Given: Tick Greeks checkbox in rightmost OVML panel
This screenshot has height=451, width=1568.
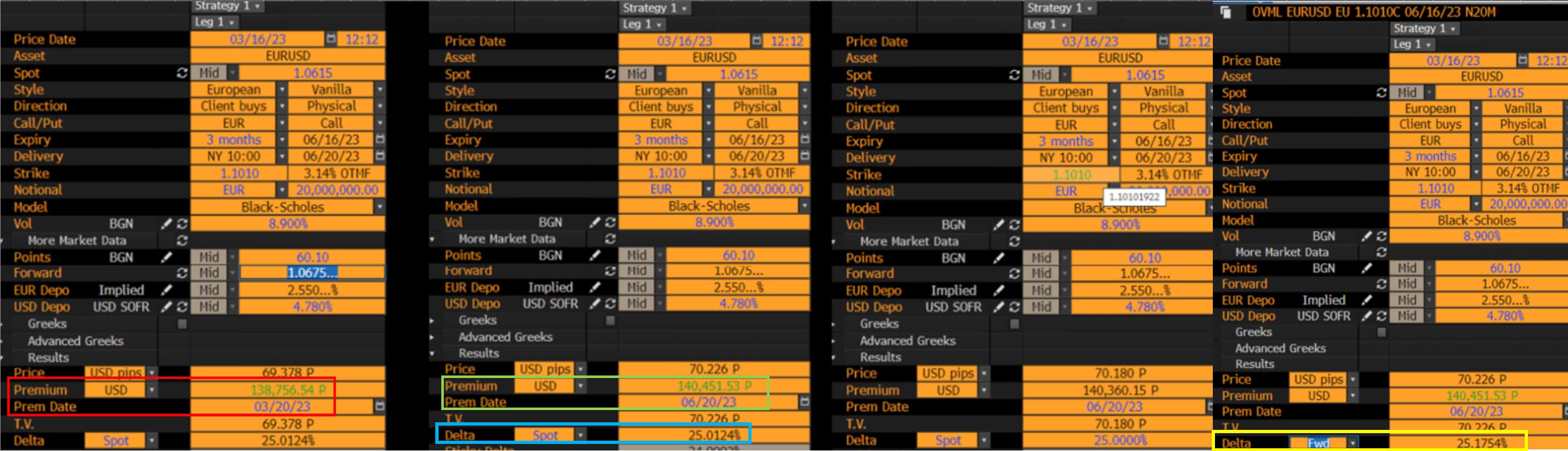Looking at the screenshot, I should tap(1381, 332).
